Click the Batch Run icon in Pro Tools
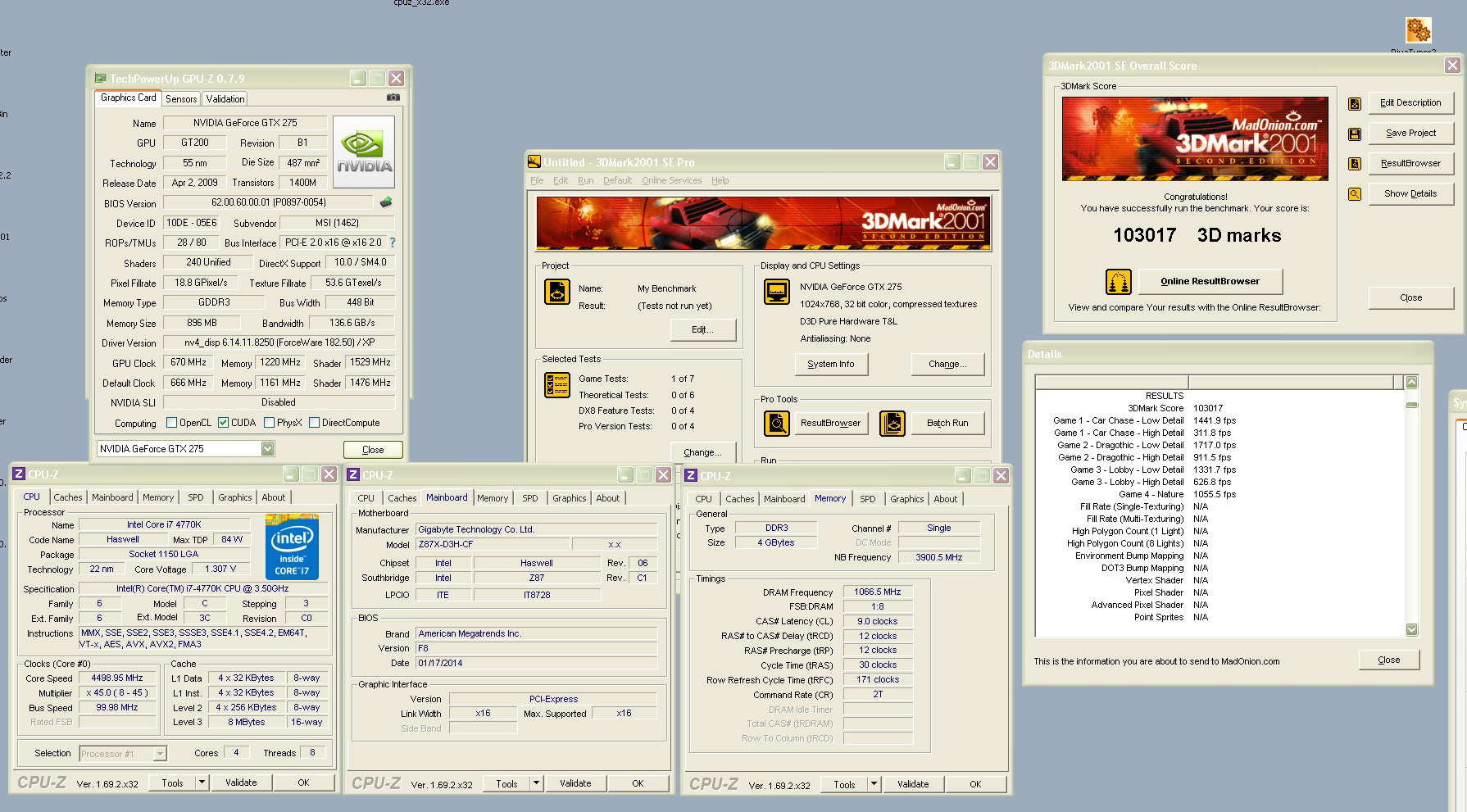Viewport: 1467px width, 812px height. [892, 424]
